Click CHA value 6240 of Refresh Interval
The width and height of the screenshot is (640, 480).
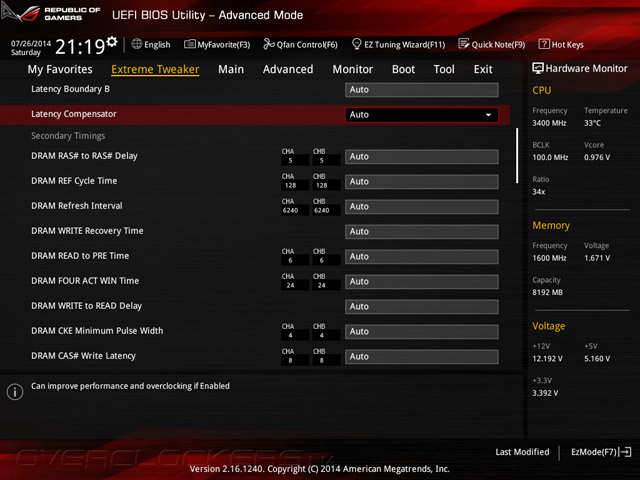291,211
